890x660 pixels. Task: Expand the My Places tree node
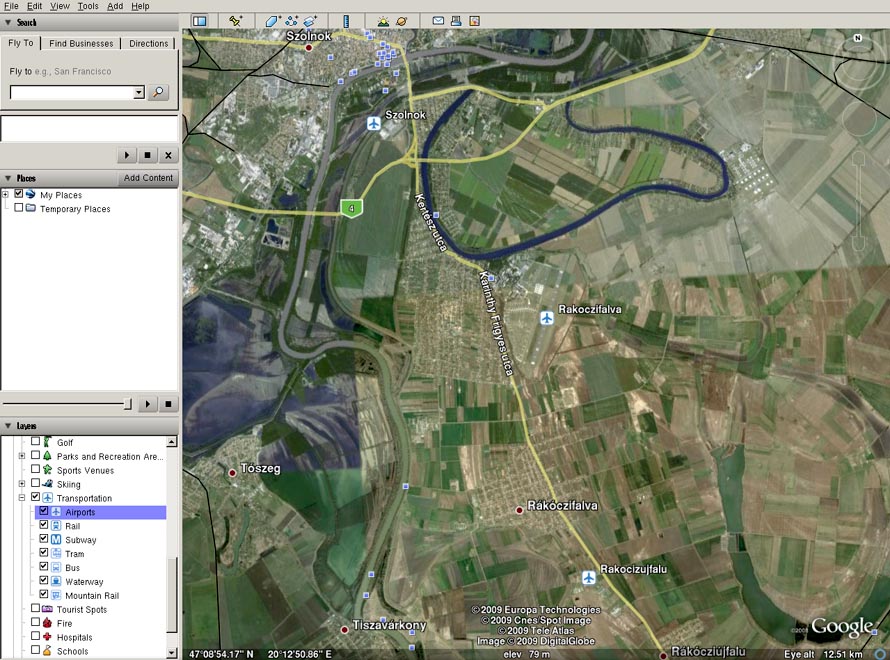coord(6,194)
